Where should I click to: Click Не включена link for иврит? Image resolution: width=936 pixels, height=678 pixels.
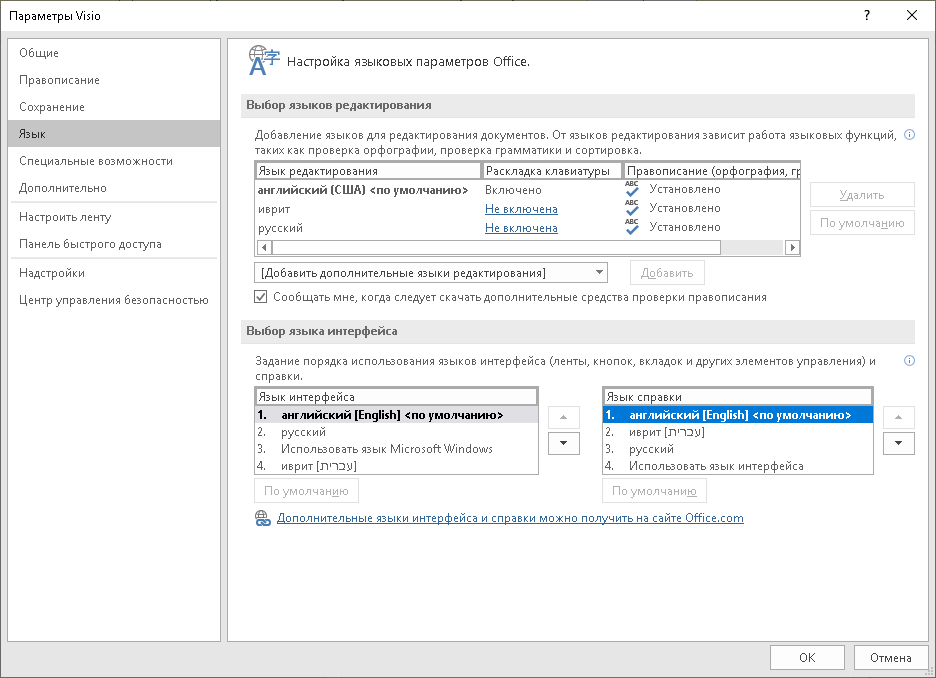tap(521, 209)
